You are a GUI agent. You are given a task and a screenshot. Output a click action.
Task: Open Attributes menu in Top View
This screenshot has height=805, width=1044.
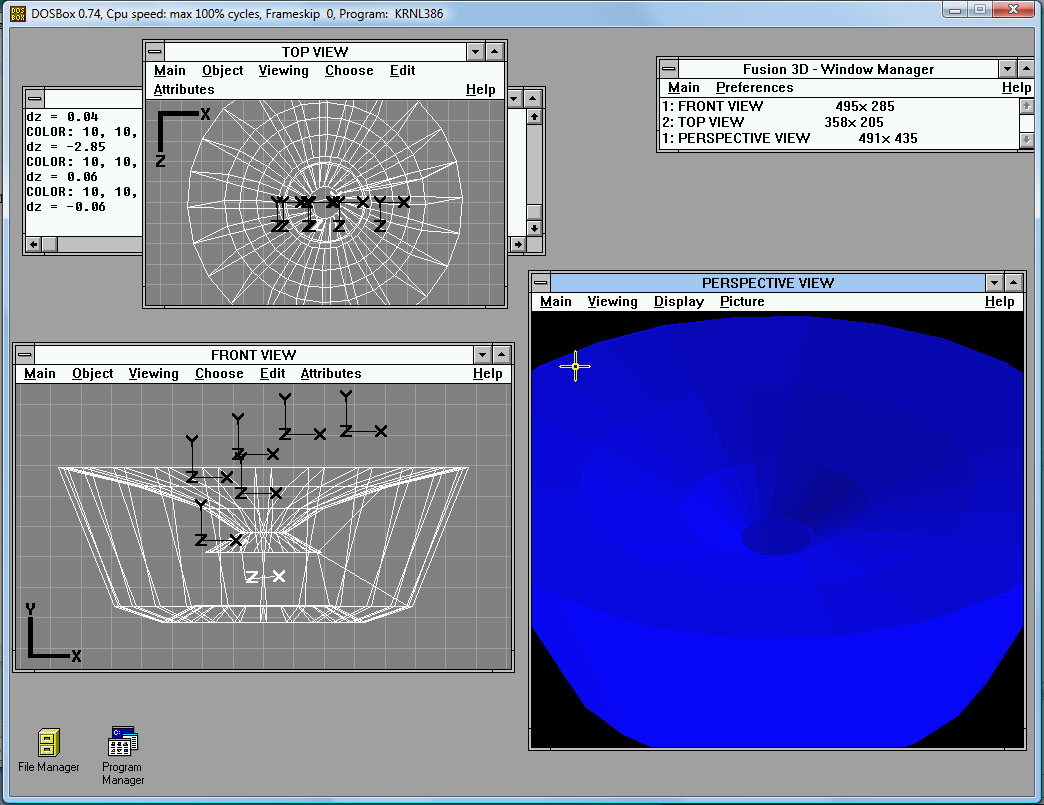(x=184, y=89)
